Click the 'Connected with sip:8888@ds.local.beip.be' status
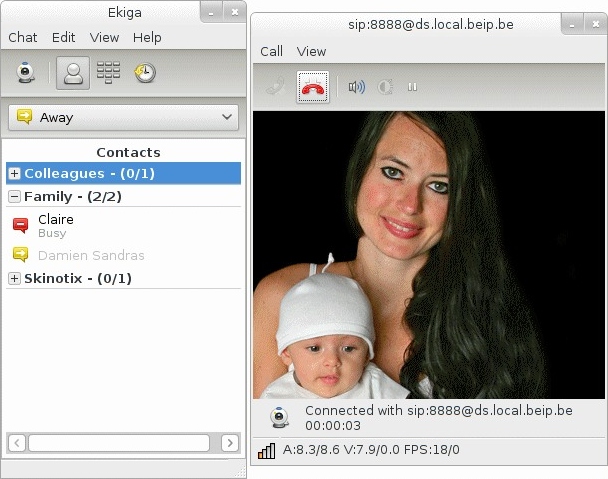 439,410
